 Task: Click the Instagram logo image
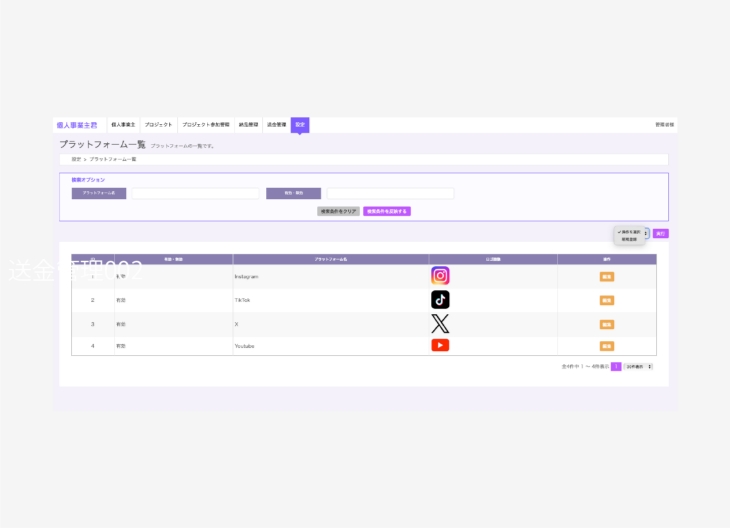click(440, 276)
